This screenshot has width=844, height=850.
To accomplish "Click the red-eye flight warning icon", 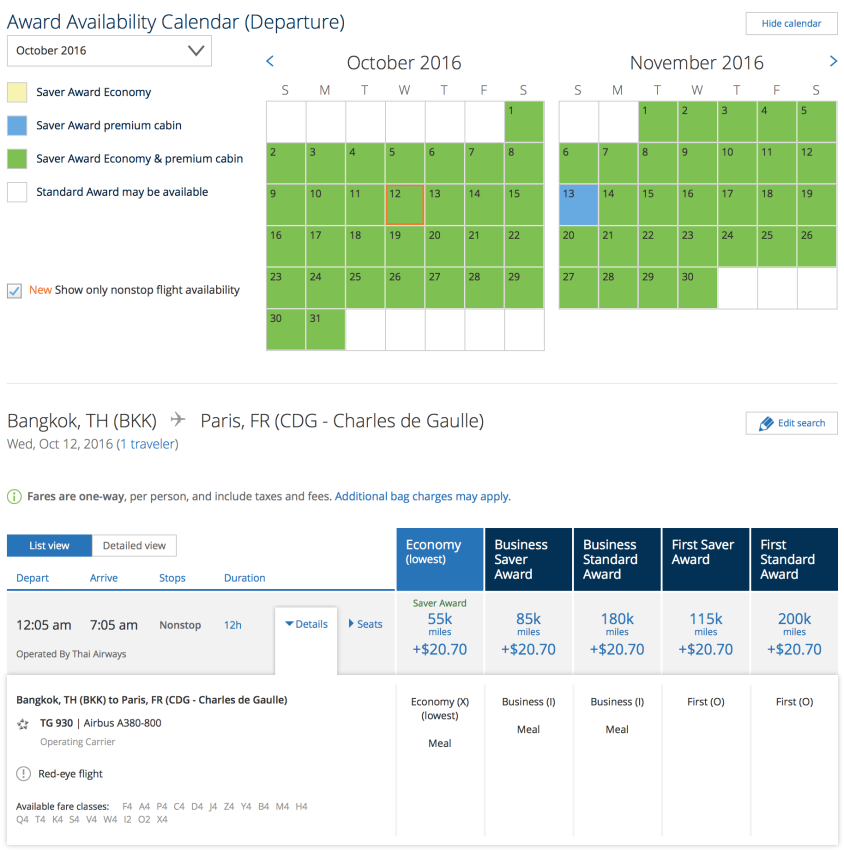I will 23,773.
